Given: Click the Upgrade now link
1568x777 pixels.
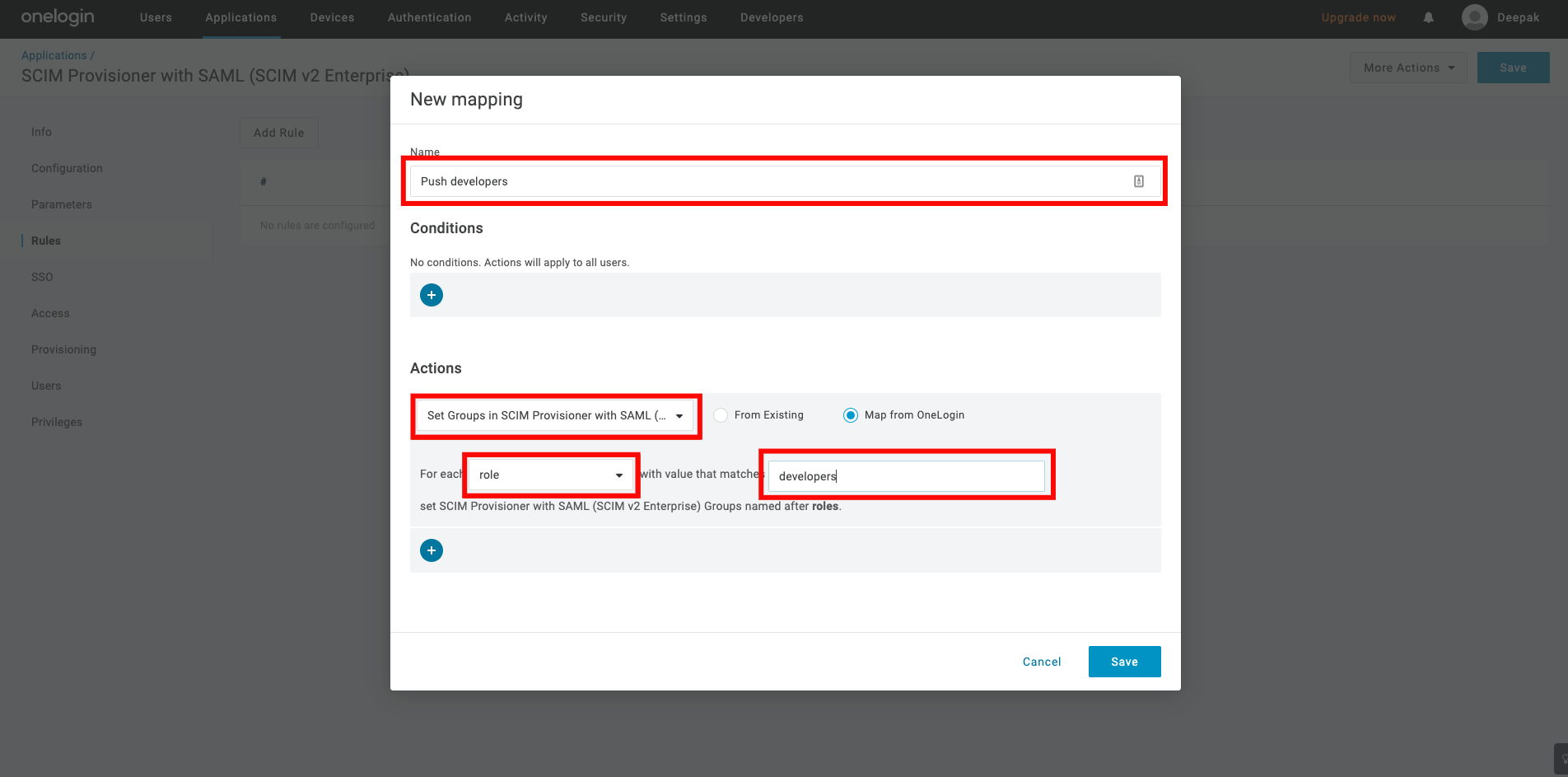Looking at the screenshot, I should [x=1359, y=17].
